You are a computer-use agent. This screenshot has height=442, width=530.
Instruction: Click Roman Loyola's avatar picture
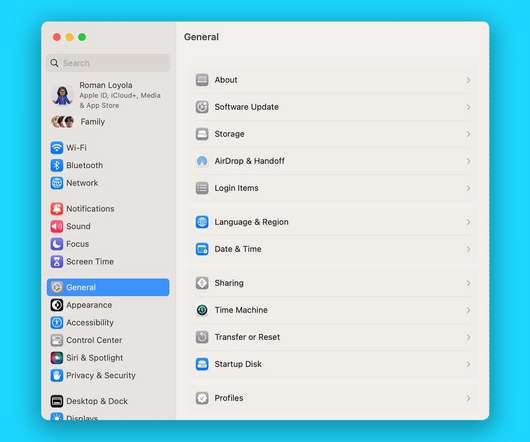coord(62,95)
